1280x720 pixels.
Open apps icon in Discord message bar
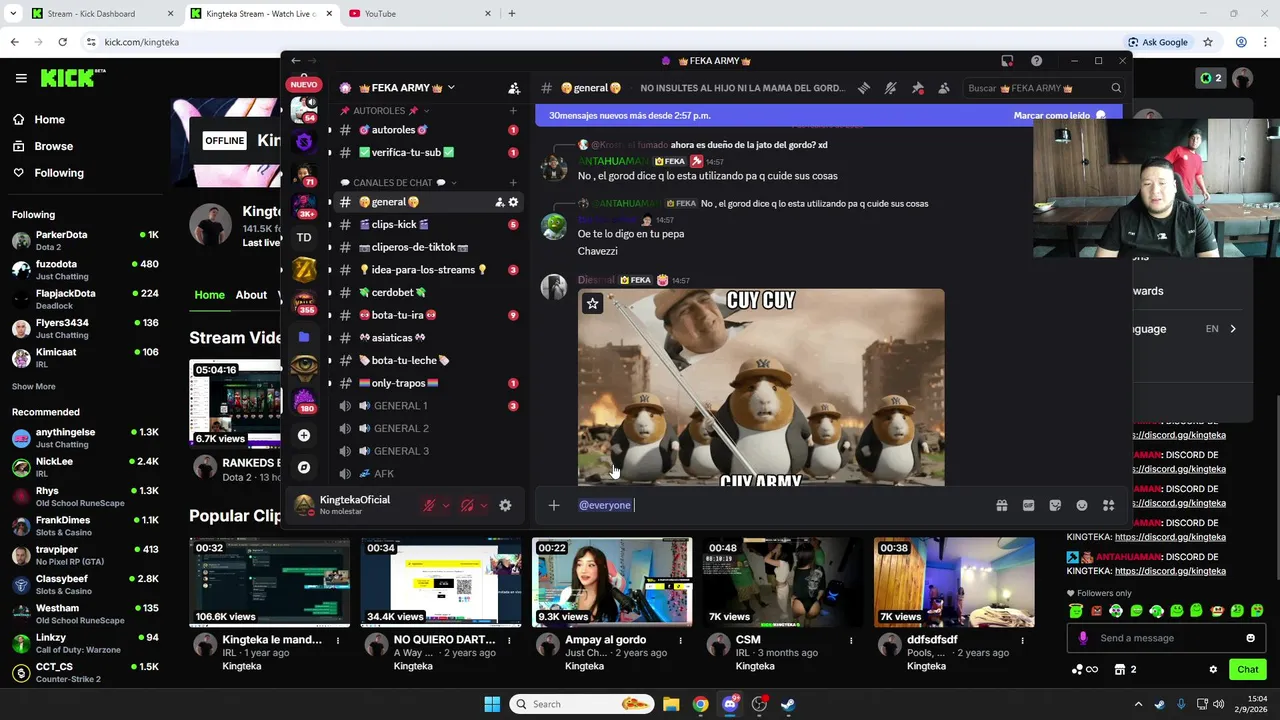pos(1108,505)
